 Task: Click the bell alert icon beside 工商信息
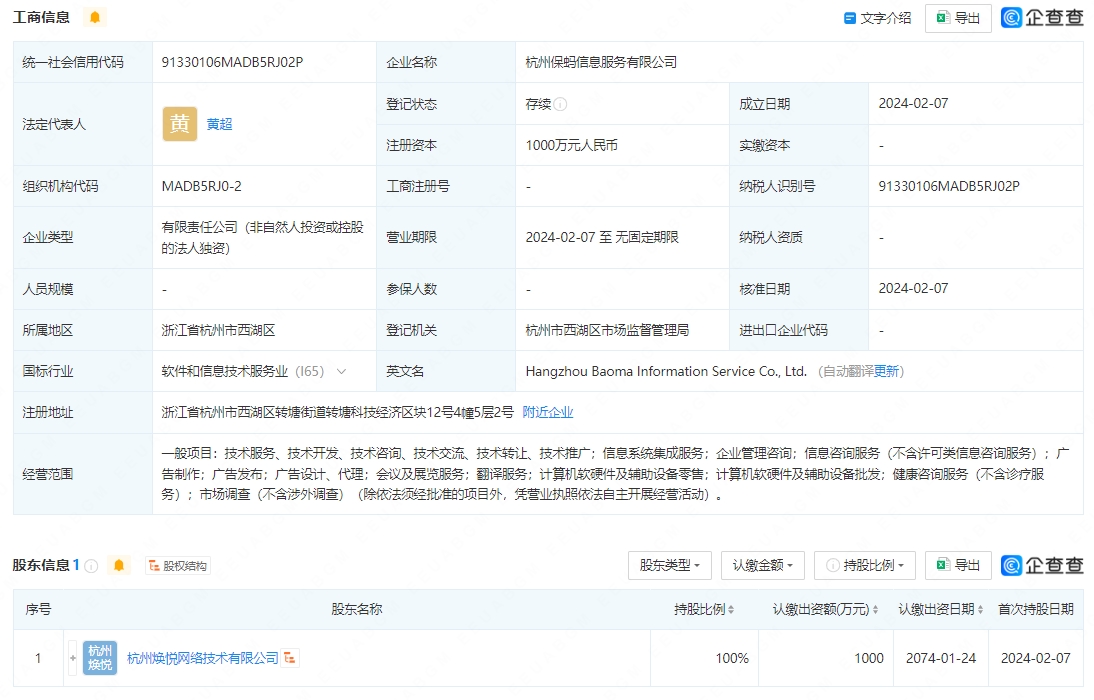(95, 17)
